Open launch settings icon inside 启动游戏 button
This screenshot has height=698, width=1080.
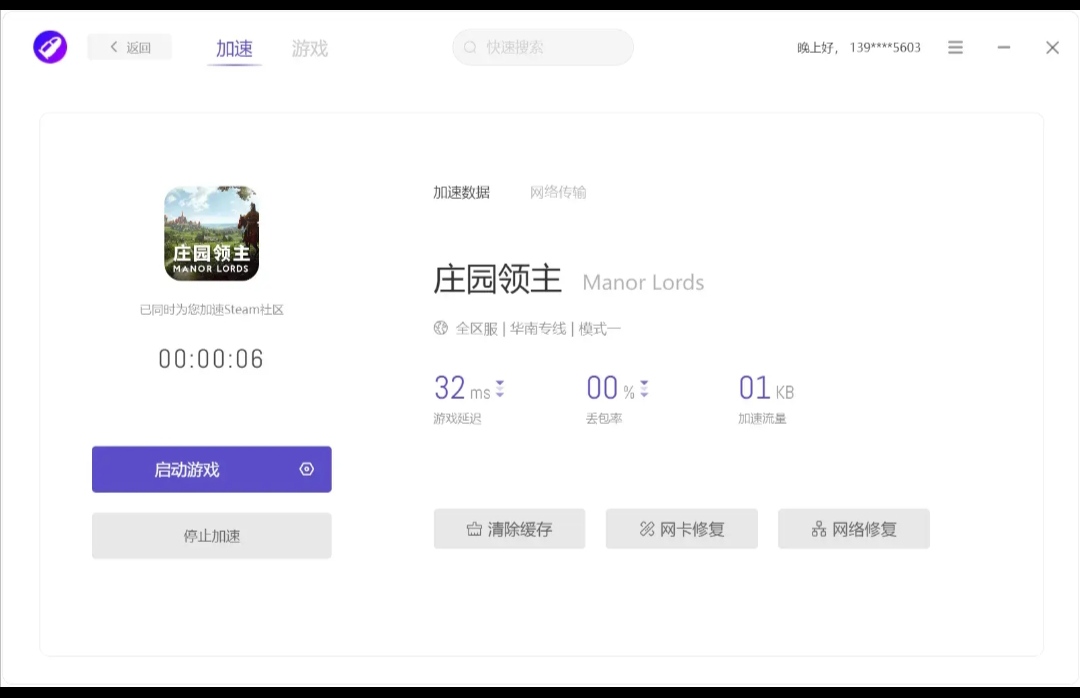(x=307, y=469)
